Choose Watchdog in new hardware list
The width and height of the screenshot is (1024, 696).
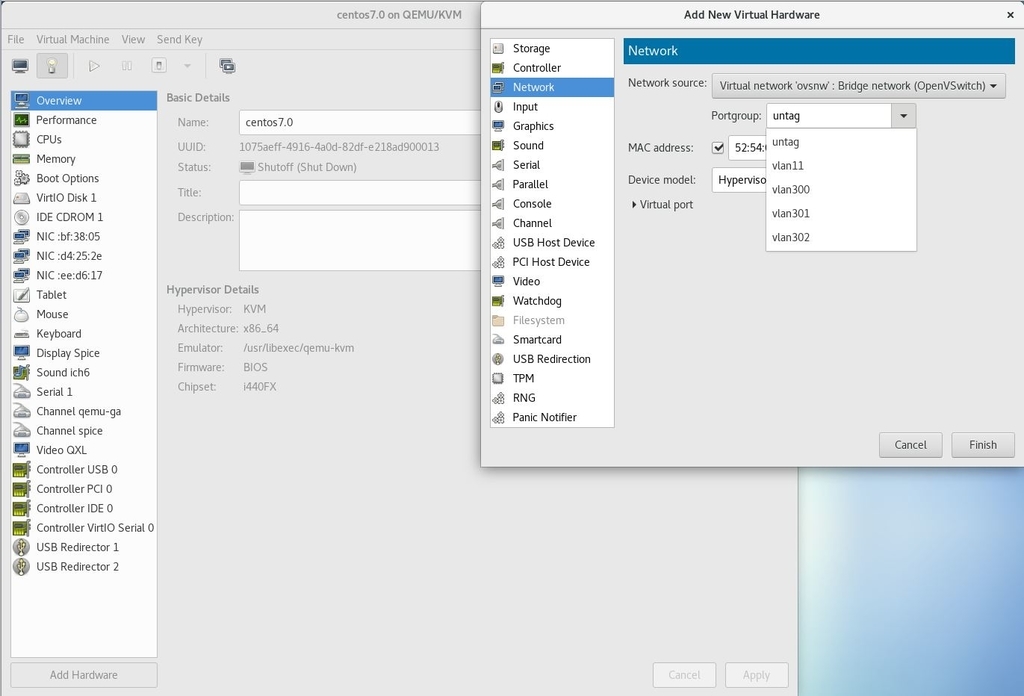(x=552, y=300)
